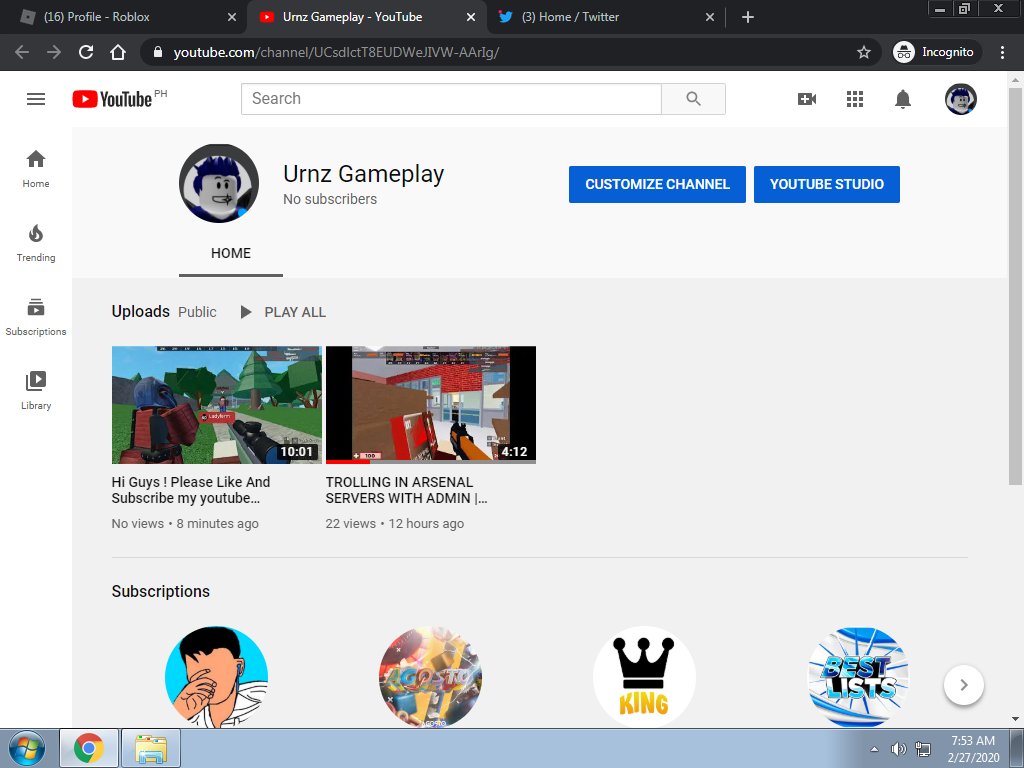Open Library in the sidebar

pyautogui.click(x=36, y=391)
